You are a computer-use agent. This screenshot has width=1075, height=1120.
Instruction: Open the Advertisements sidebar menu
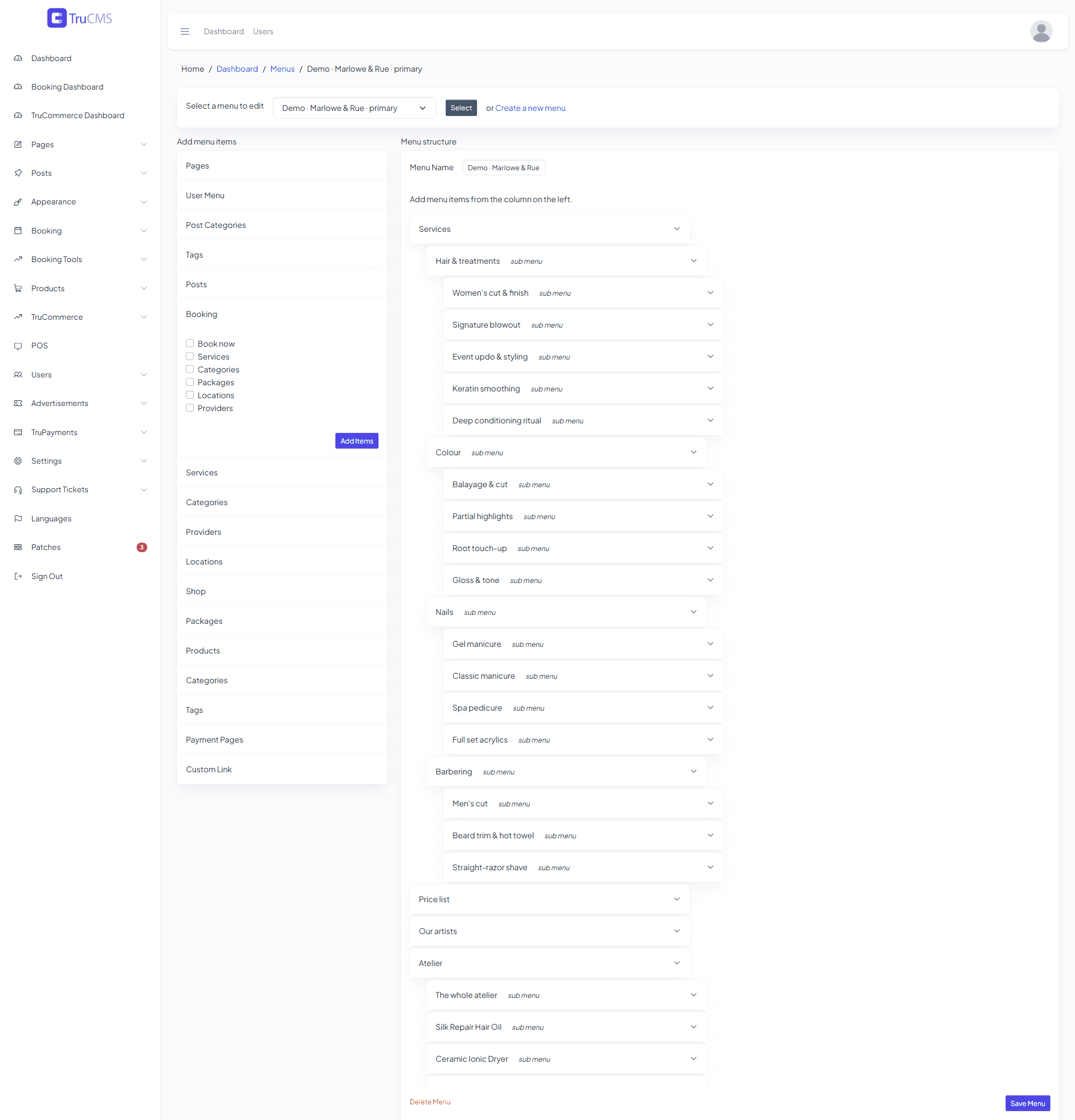80,403
